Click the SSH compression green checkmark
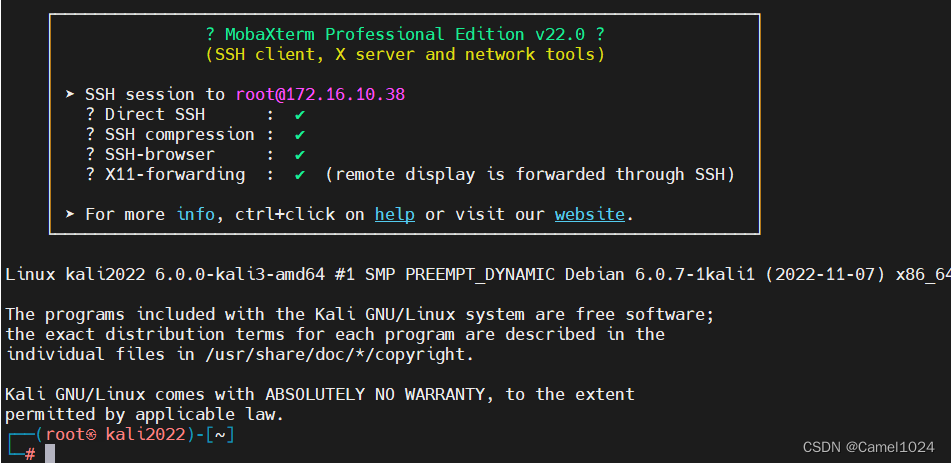The height and width of the screenshot is (463, 951). [300, 135]
